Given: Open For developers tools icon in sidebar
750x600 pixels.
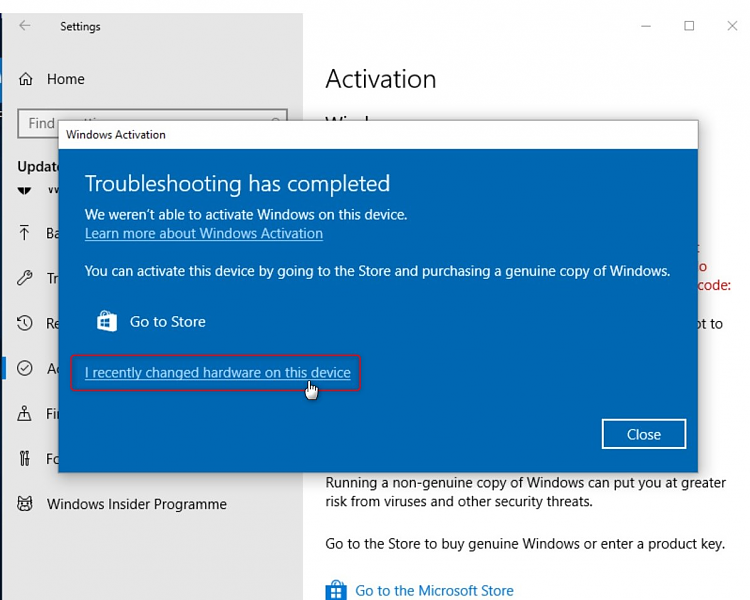Looking at the screenshot, I should tap(24, 458).
